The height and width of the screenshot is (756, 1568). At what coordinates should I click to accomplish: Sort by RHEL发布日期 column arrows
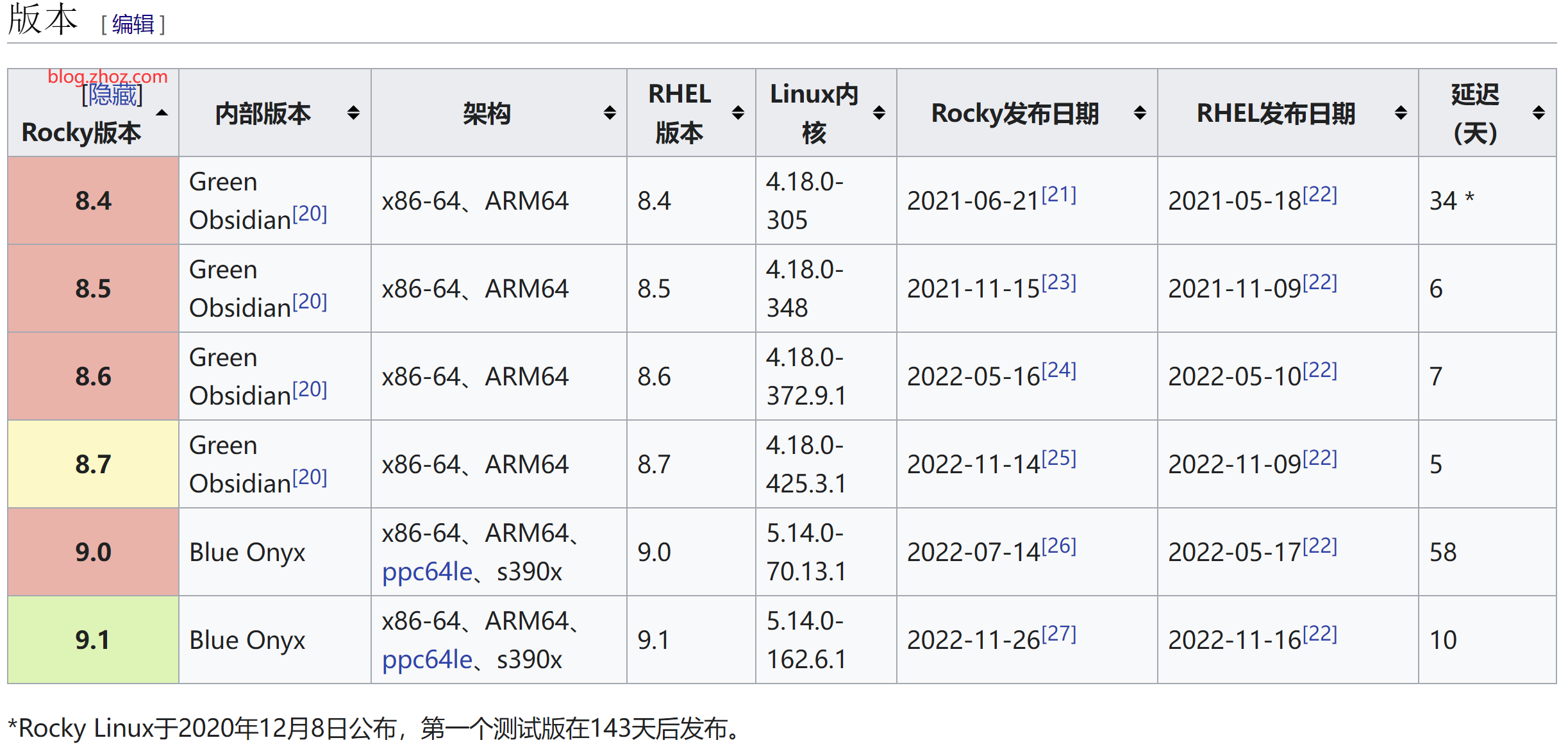pos(1401,113)
